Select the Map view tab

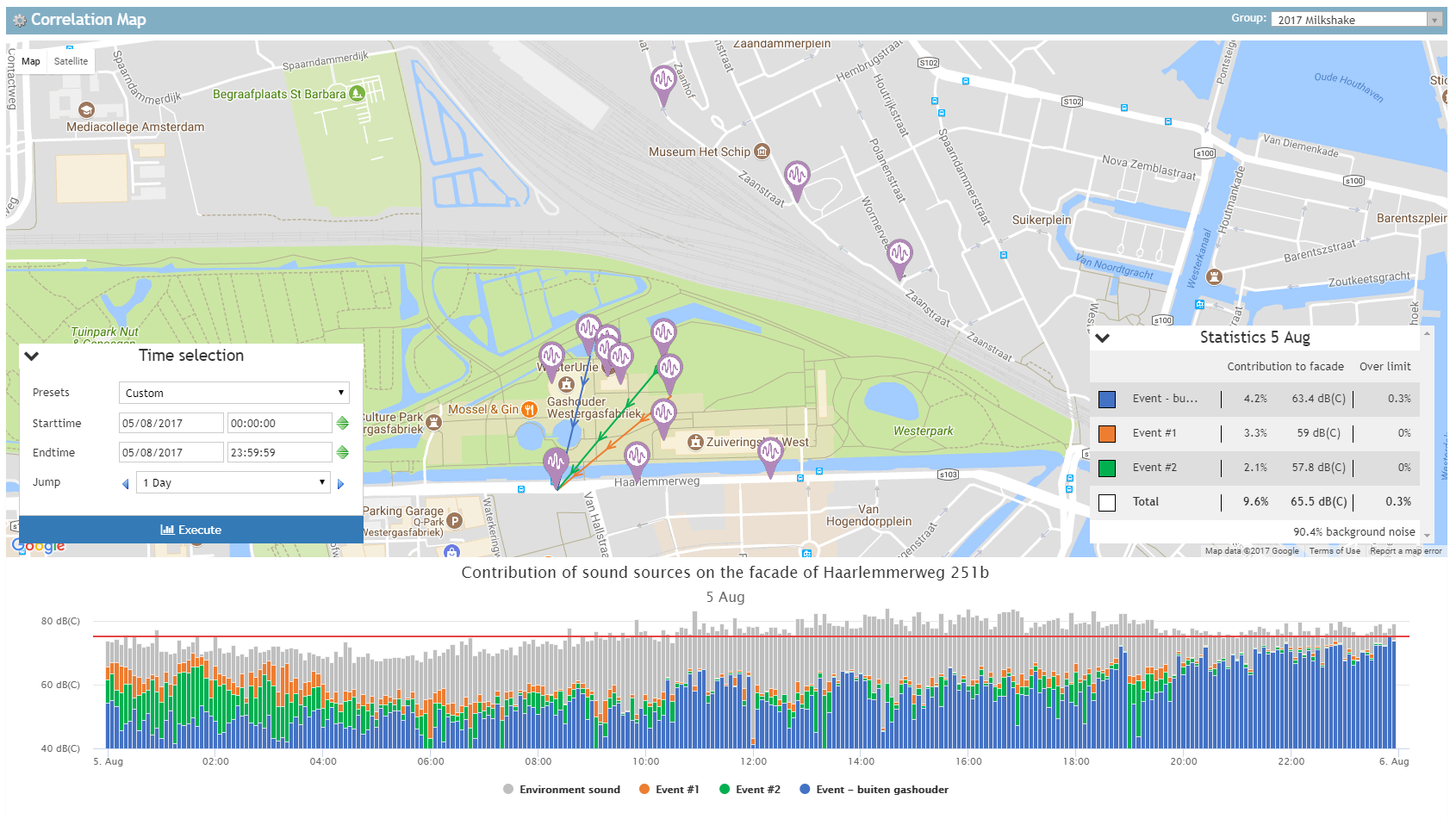[x=31, y=61]
